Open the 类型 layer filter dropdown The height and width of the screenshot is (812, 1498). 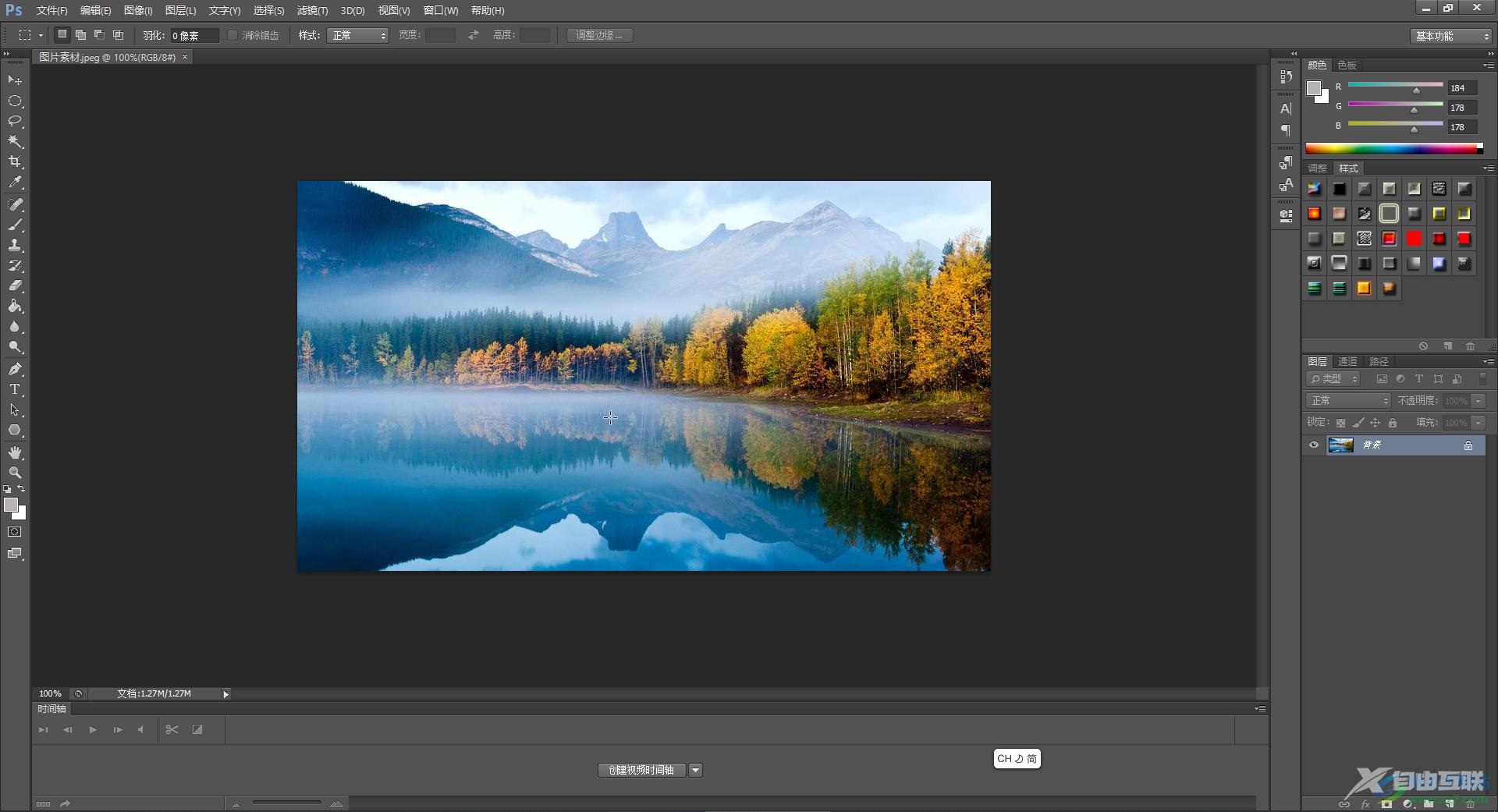pos(1333,379)
